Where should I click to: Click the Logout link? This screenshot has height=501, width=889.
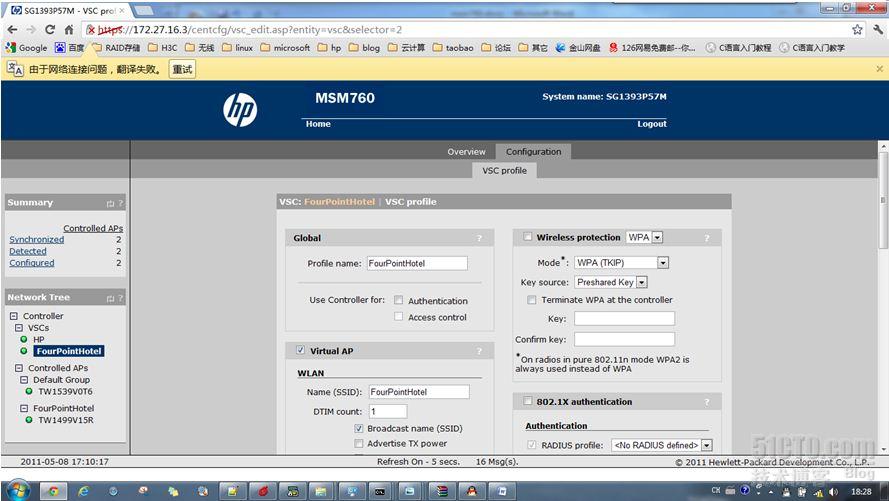tap(652, 124)
